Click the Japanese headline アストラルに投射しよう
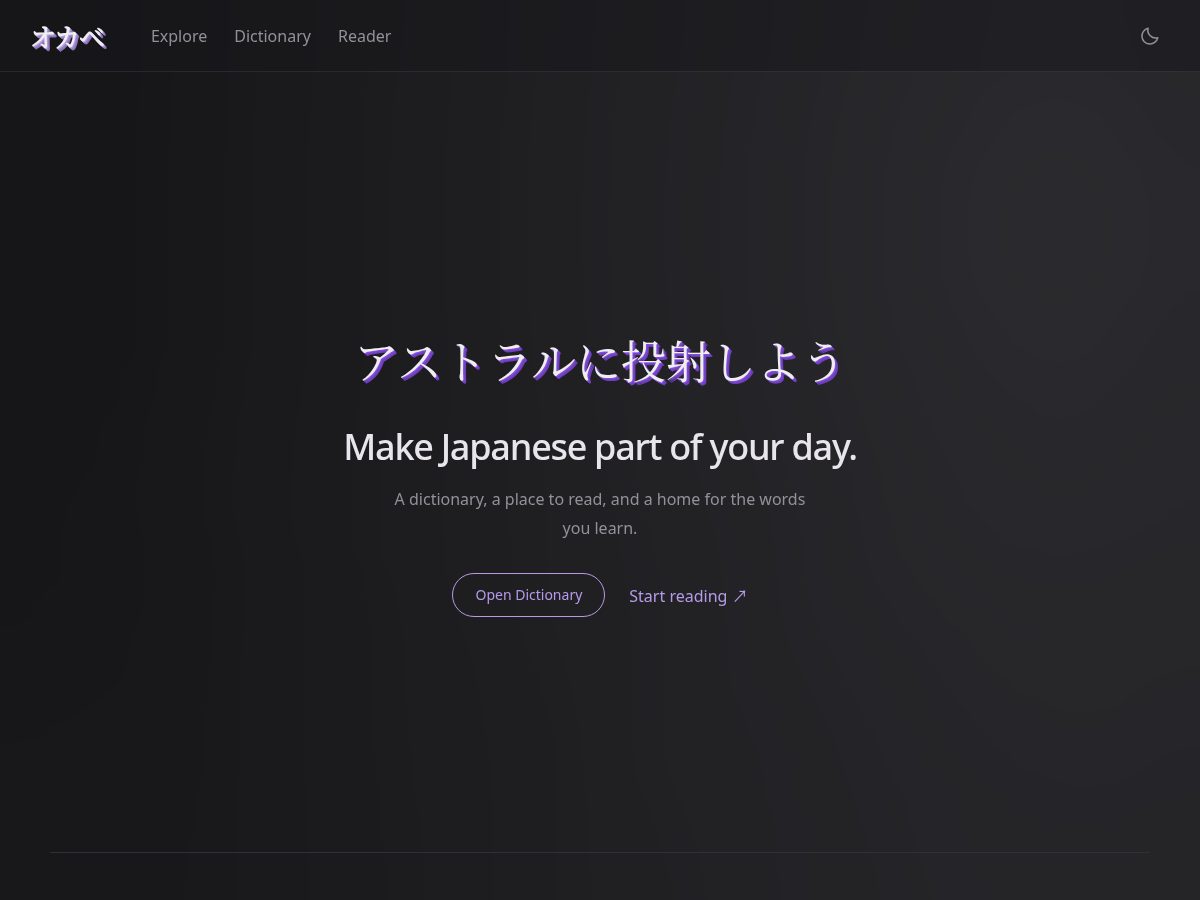The height and width of the screenshot is (900, 1200). [x=600, y=362]
